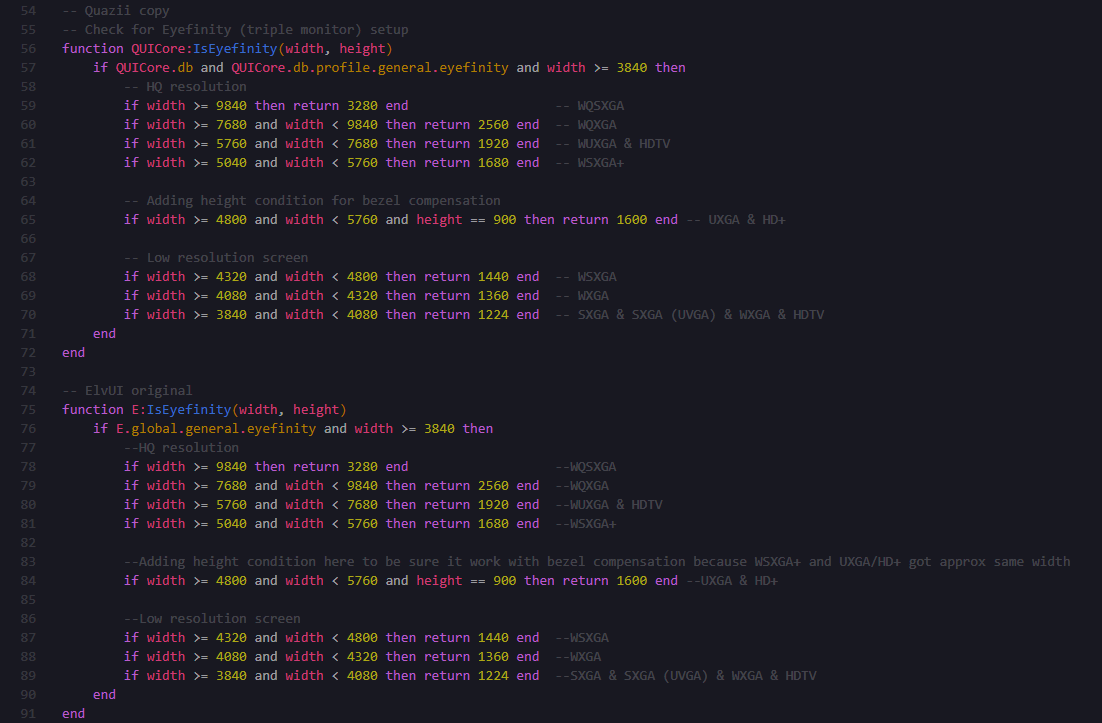Screen dimensions: 1102x723
Task: Click value 1440 on line 68
Action: pos(493,276)
